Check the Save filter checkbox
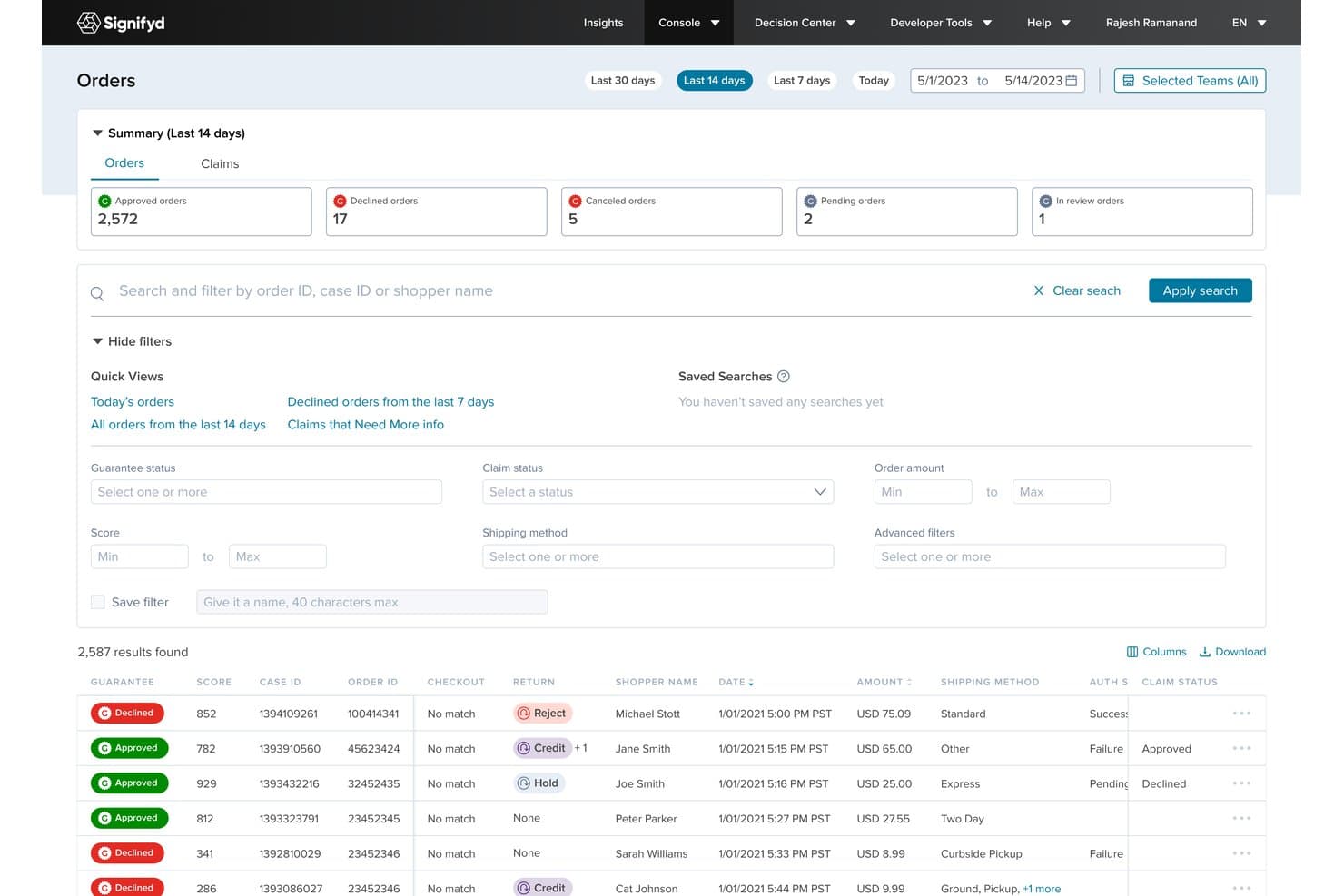1344x896 pixels. pyautogui.click(x=98, y=602)
